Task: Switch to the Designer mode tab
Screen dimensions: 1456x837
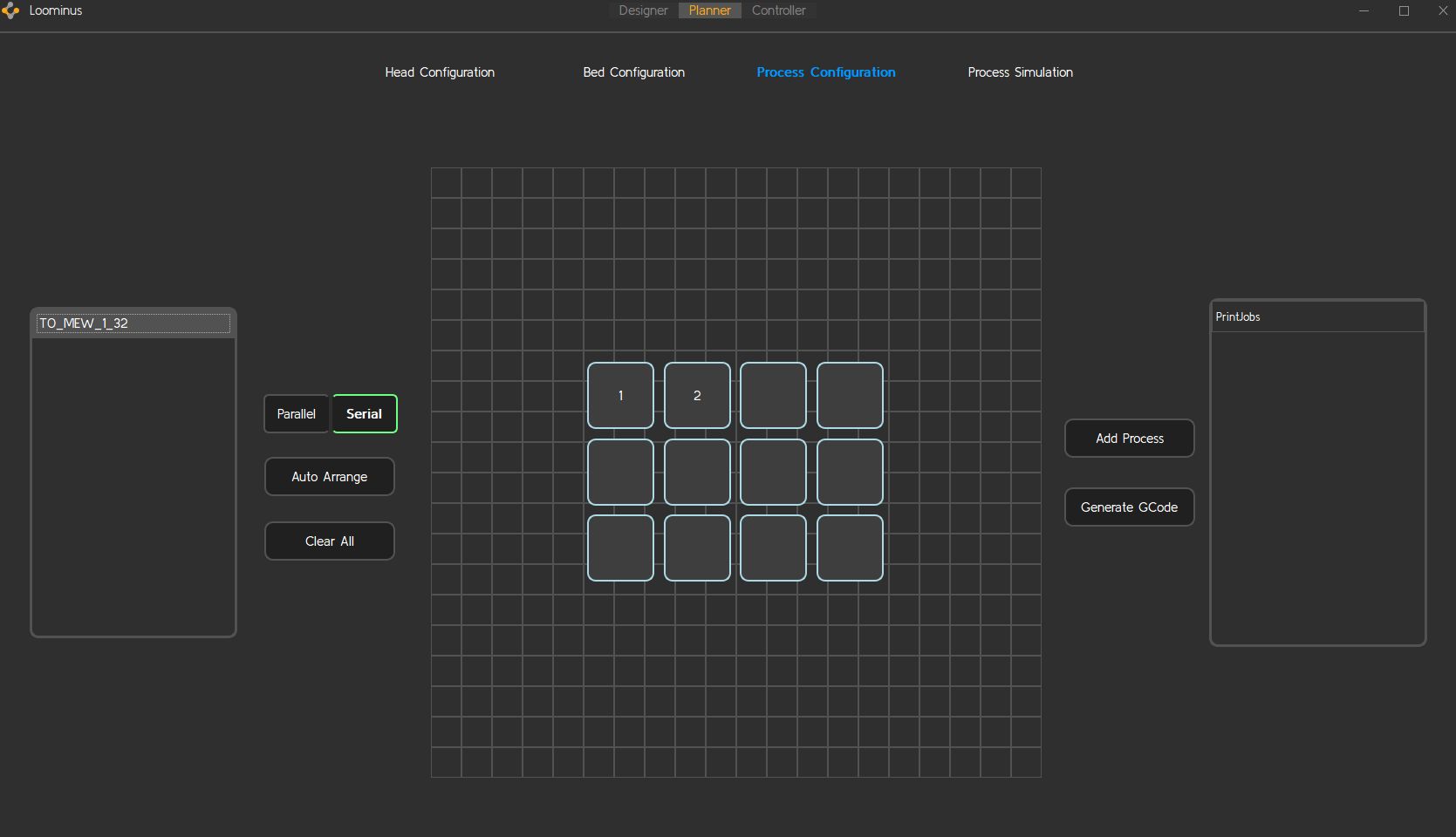Action: pyautogui.click(x=643, y=10)
